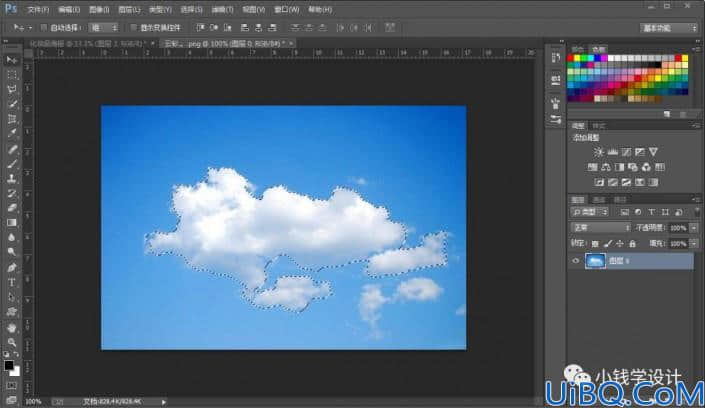Select the History Brush tool
This screenshot has width=705, height=408.
(12, 193)
